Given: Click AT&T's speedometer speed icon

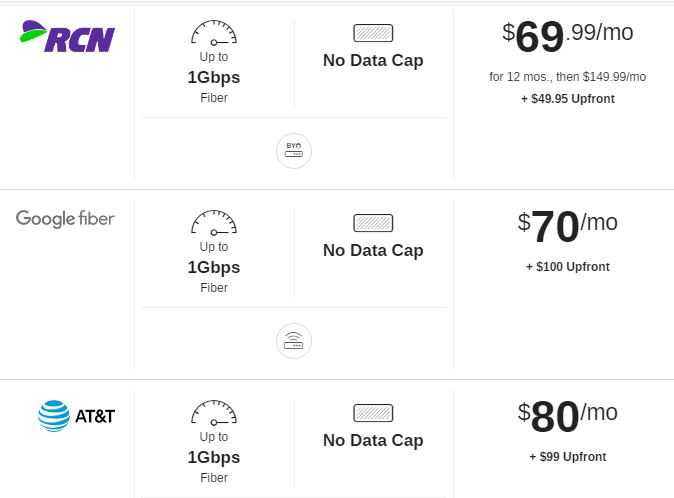Looking at the screenshot, I should tap(214, 412).
